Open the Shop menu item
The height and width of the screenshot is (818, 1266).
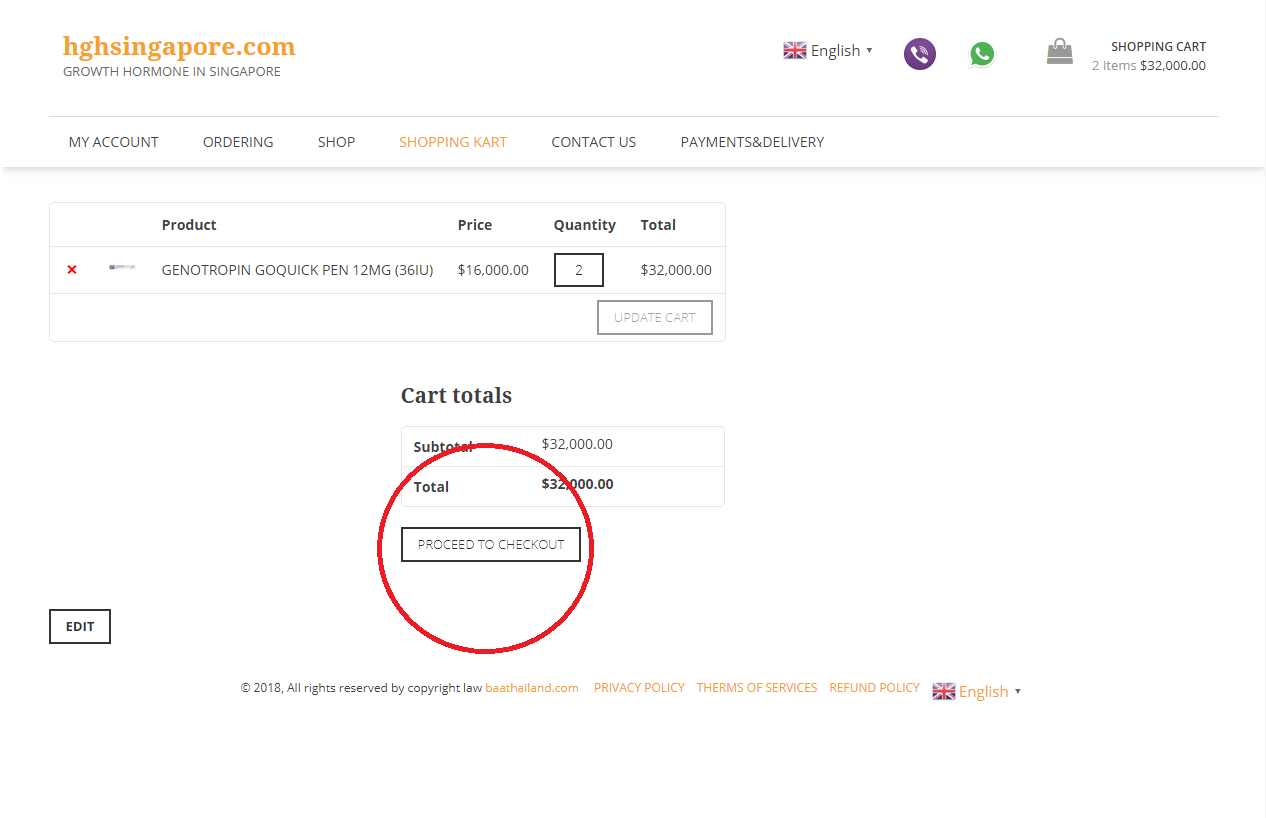(336, 142)
